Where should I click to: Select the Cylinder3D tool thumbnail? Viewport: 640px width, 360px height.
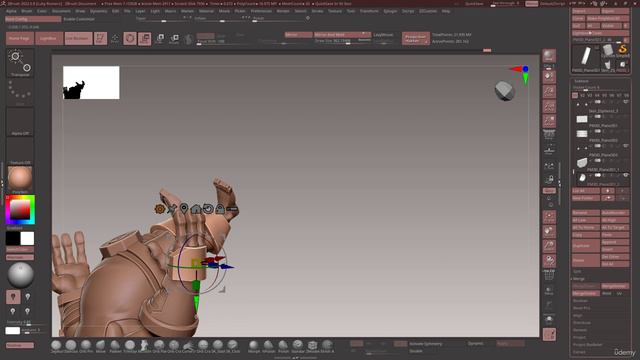608,51
